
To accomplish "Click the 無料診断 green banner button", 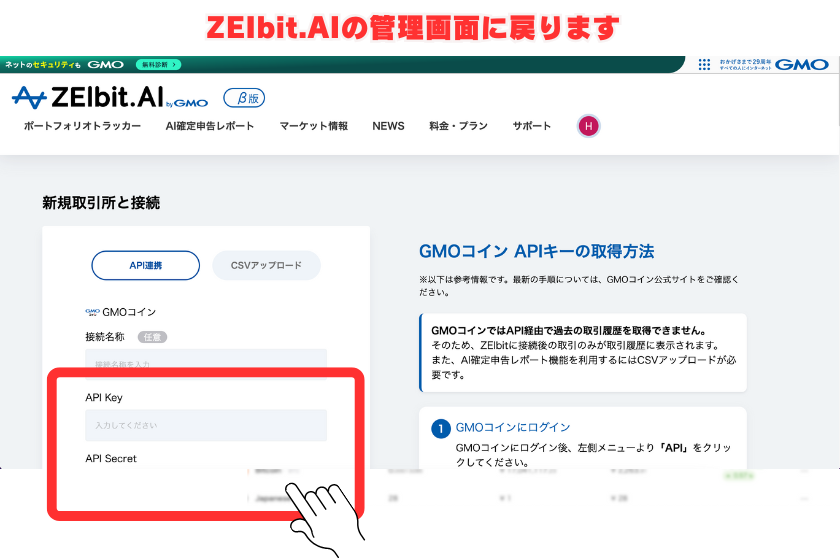I will point(158,64).
